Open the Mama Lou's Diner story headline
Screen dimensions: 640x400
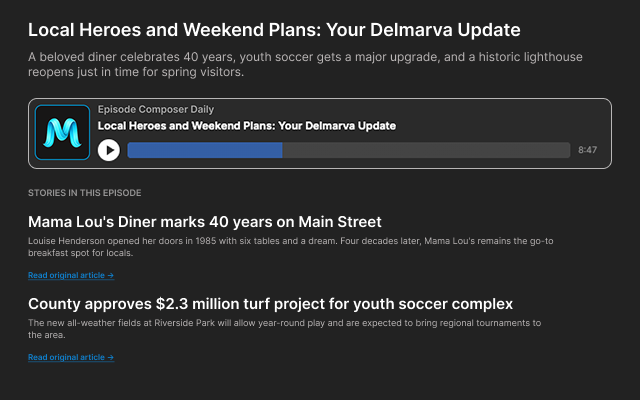point(205,221)
